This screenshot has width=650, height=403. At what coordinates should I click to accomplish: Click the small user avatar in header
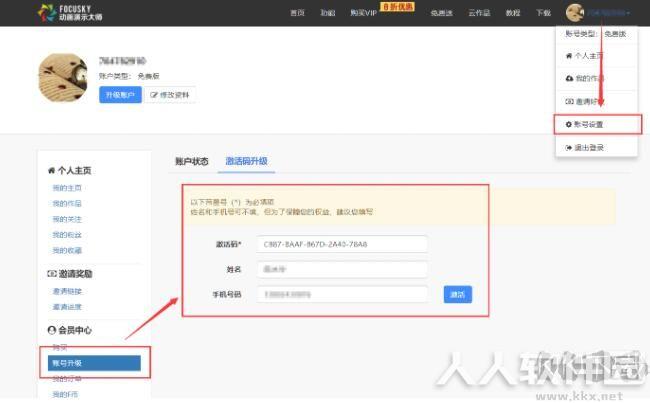coord(575,13)
